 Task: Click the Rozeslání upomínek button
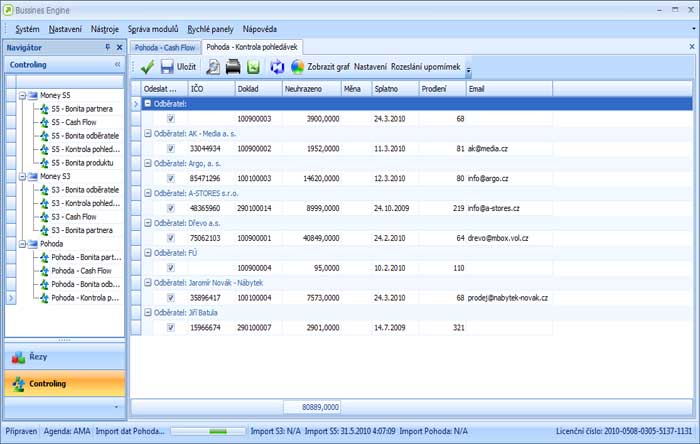coord(427,67)
